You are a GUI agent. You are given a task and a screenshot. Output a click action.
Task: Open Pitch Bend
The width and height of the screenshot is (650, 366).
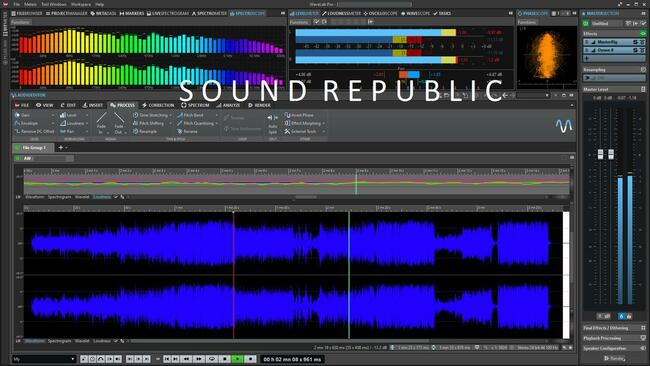point(190,115)
